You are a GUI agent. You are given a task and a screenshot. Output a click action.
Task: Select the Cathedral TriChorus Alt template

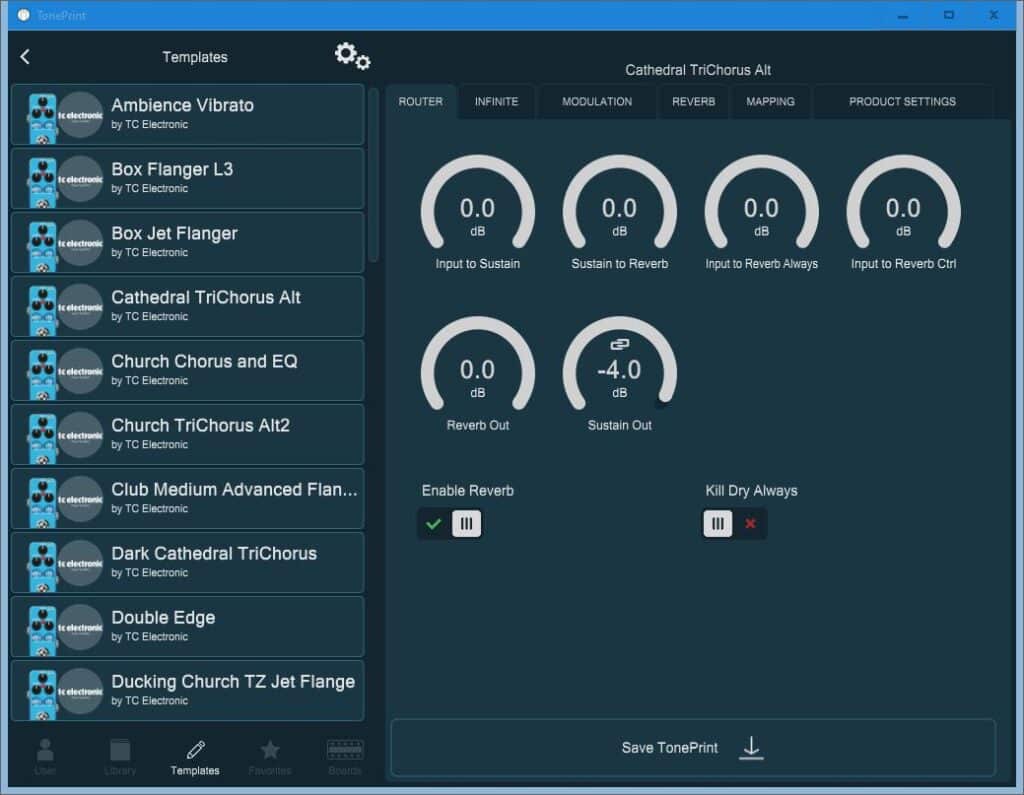tap(187, 307)
